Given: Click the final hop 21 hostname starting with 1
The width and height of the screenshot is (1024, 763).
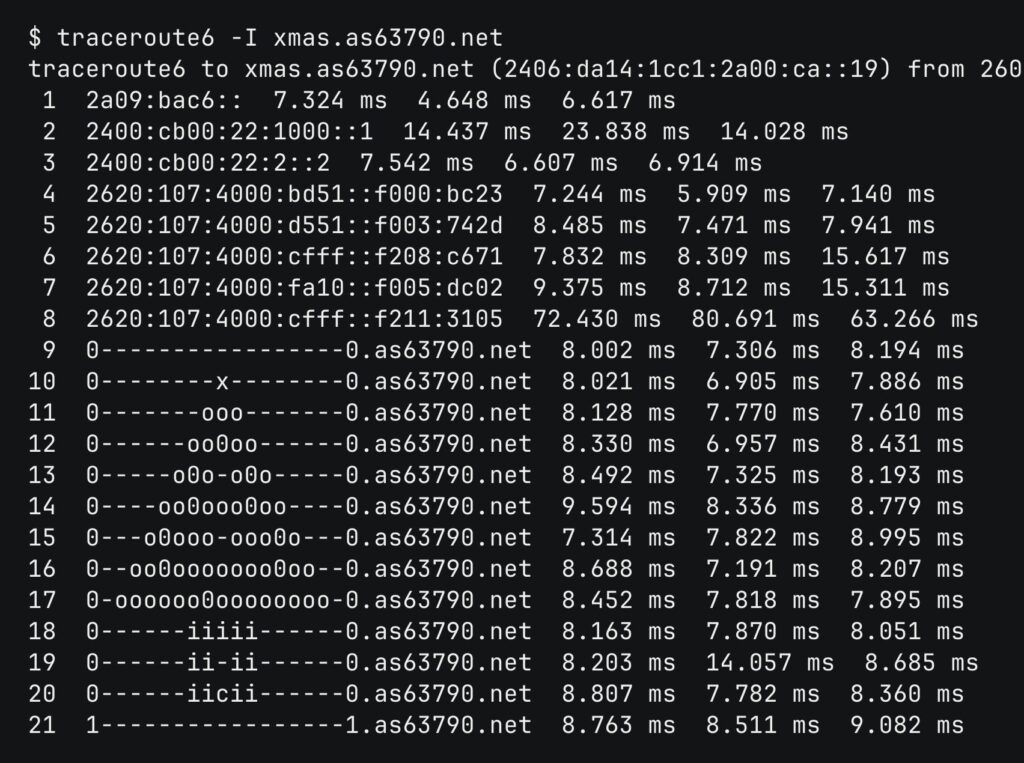Looking at the screenshot, I should [308, 726].
